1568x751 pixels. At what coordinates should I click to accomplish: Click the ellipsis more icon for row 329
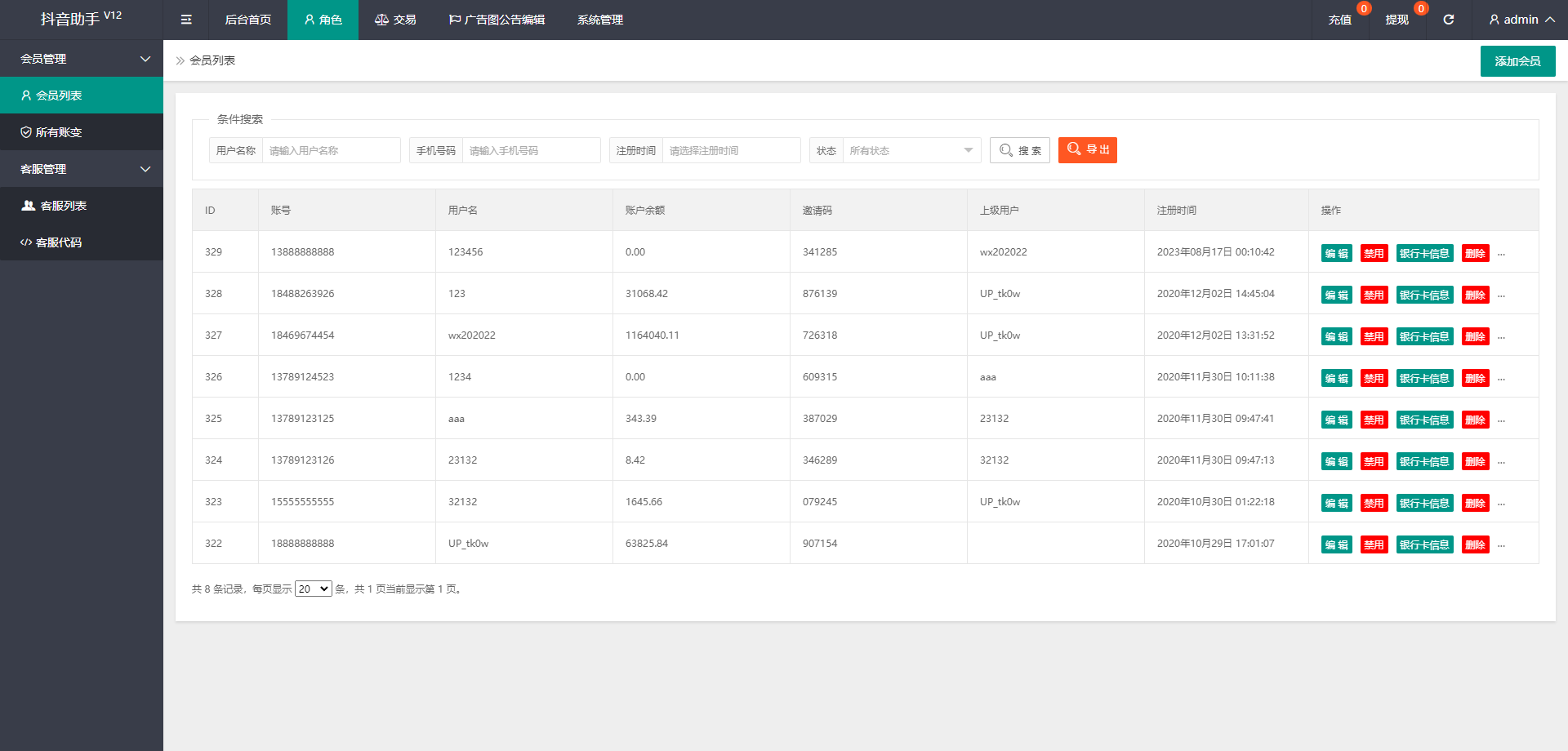[1501, 254]
